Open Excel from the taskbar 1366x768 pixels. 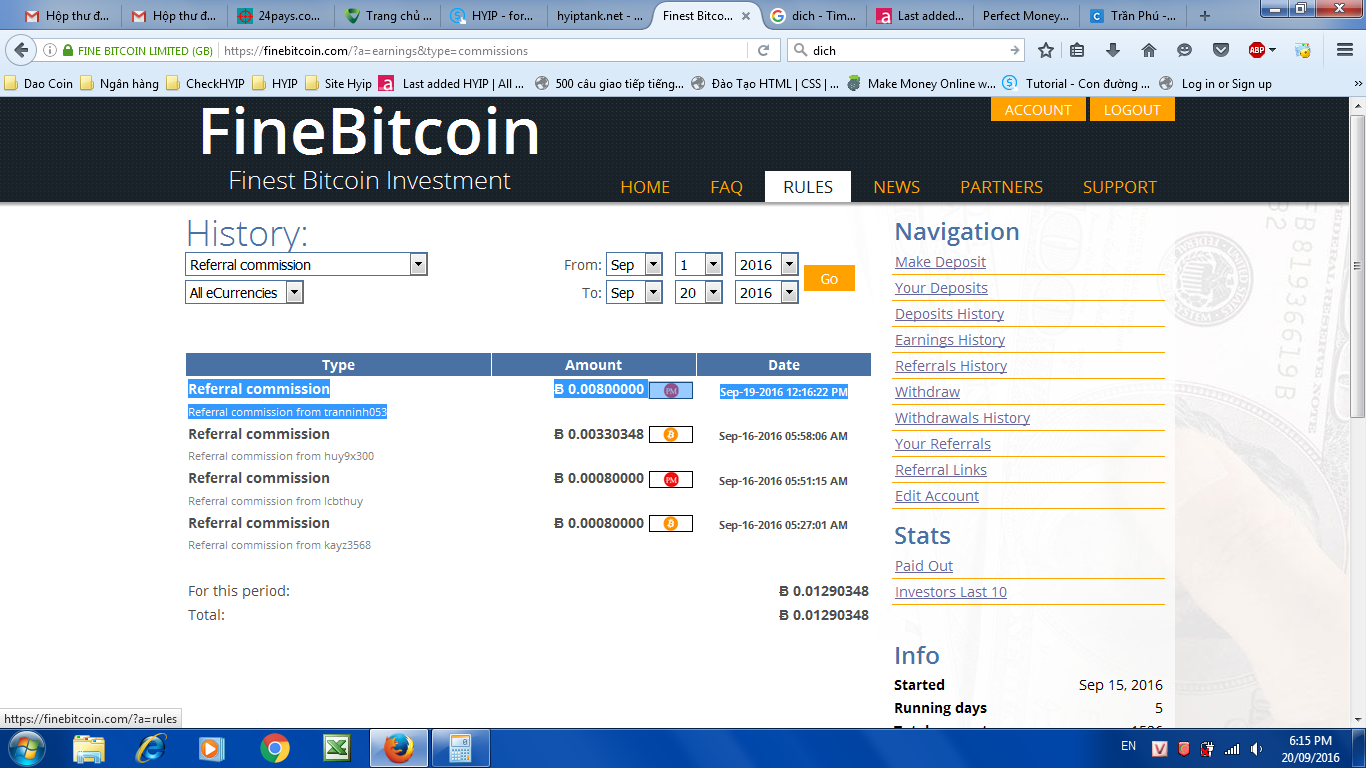click(x=336, y=748)
